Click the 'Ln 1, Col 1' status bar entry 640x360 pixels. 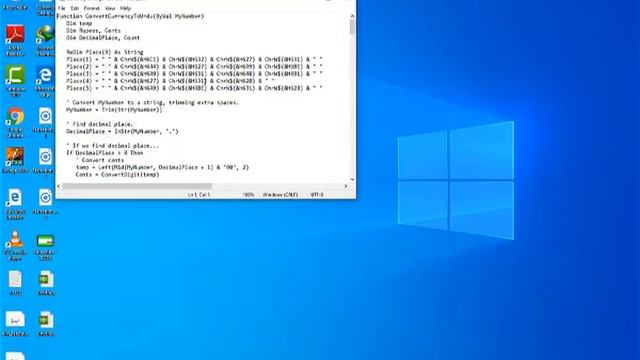click(x=199, y=195)
